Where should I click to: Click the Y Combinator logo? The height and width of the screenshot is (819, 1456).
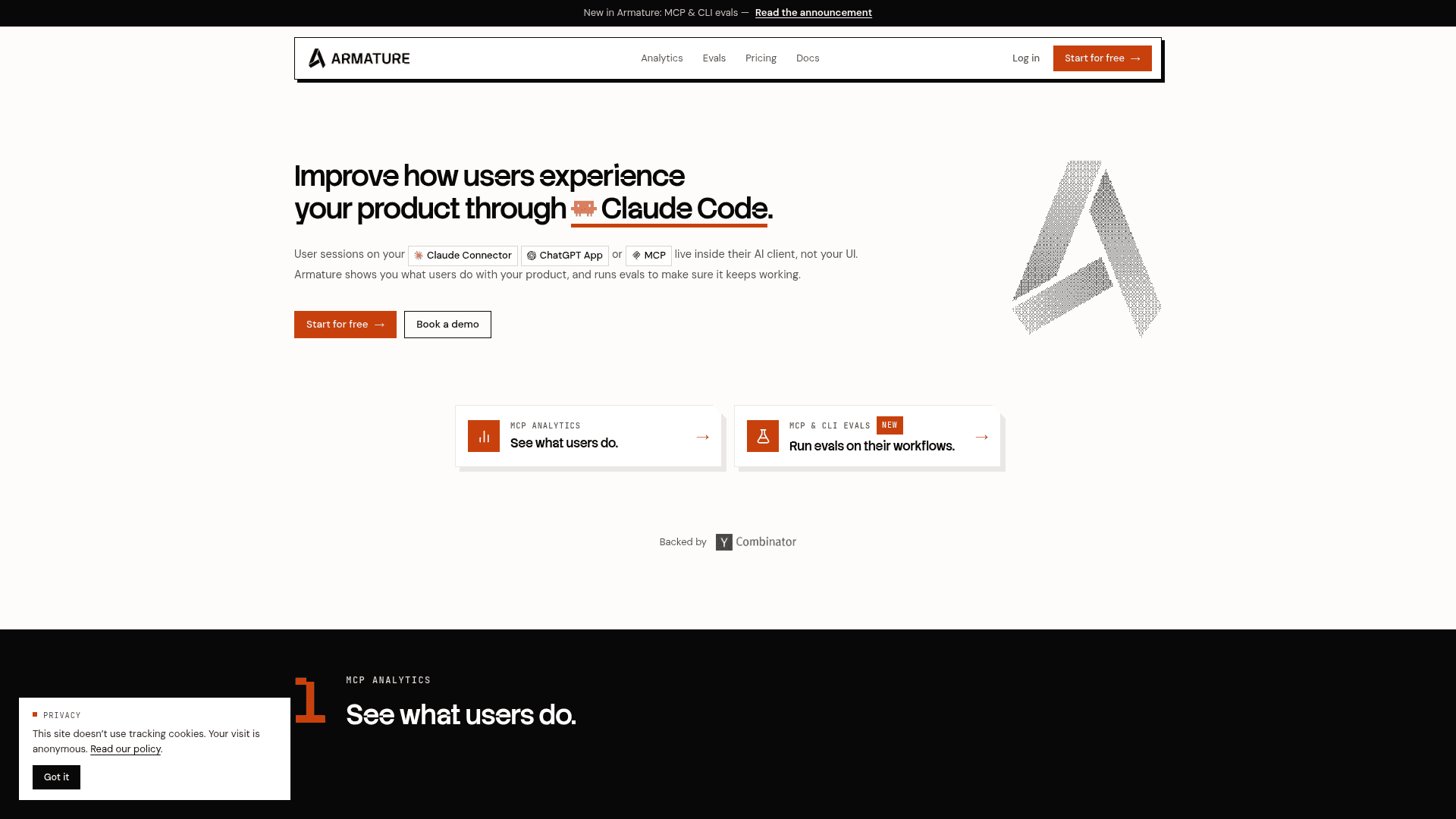pos(756,542)
